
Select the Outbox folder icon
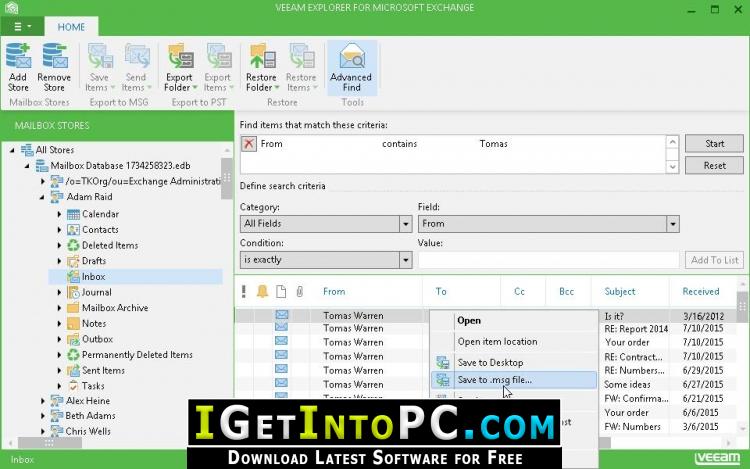click(x=73, y=339)
